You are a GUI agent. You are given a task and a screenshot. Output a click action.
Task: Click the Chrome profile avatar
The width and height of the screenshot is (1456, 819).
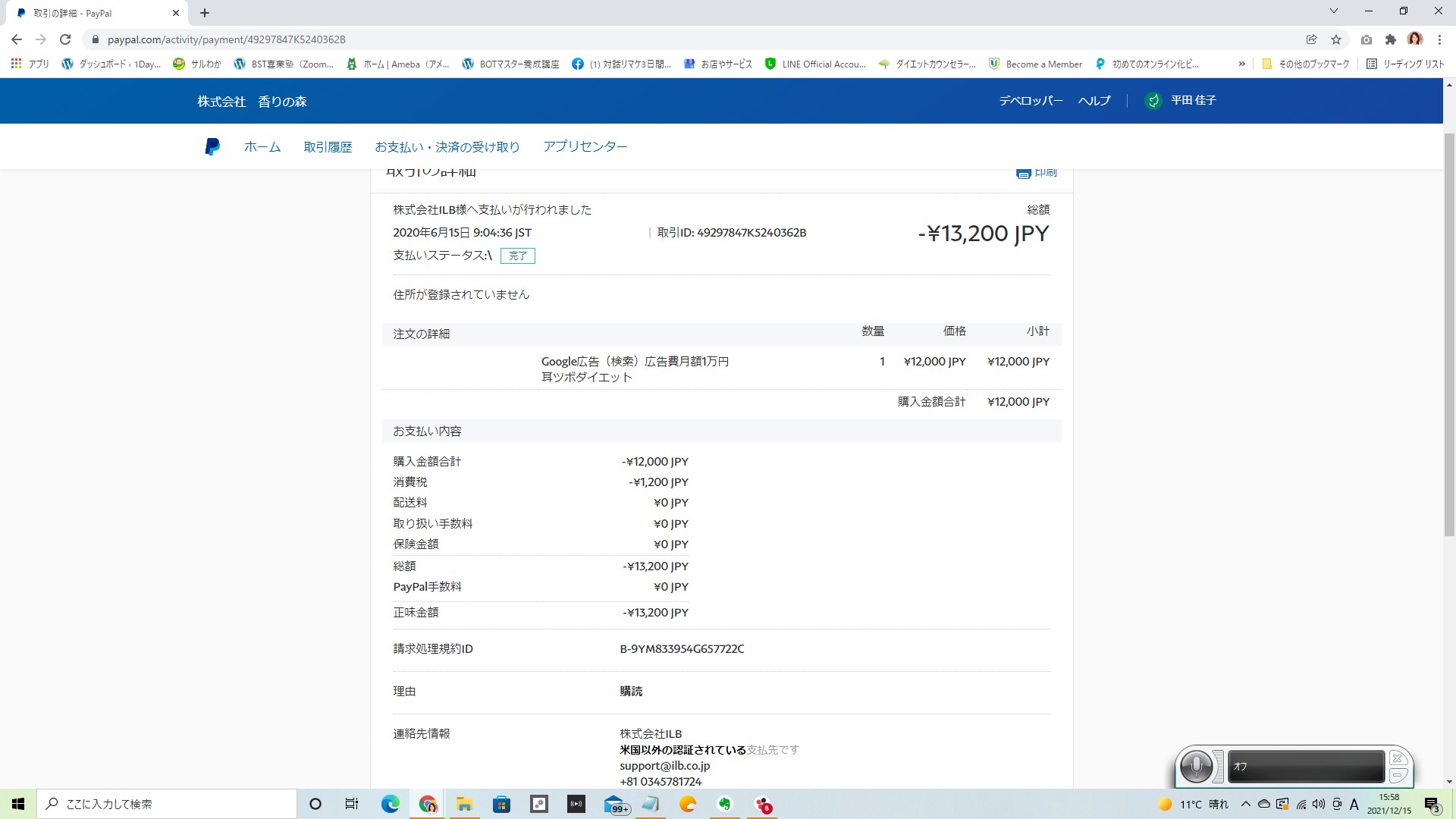click(x=1415, y=39)
